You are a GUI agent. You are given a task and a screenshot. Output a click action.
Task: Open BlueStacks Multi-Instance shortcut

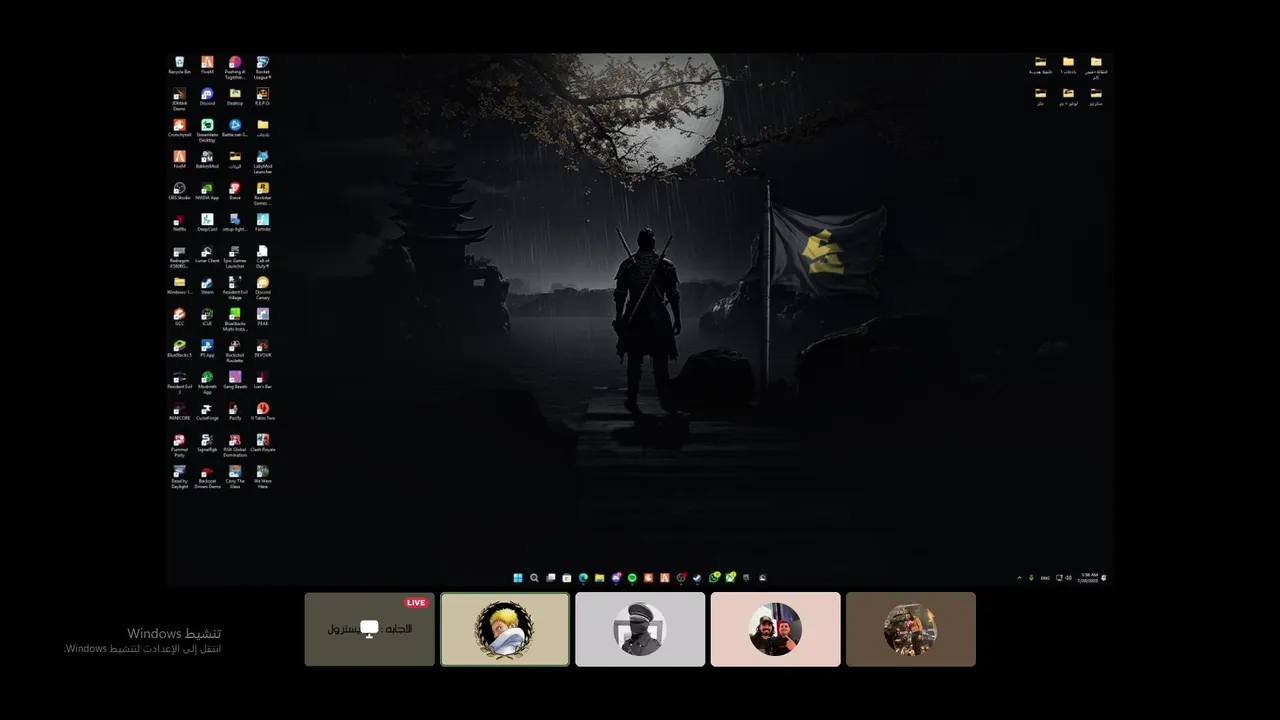click(235, 319)
